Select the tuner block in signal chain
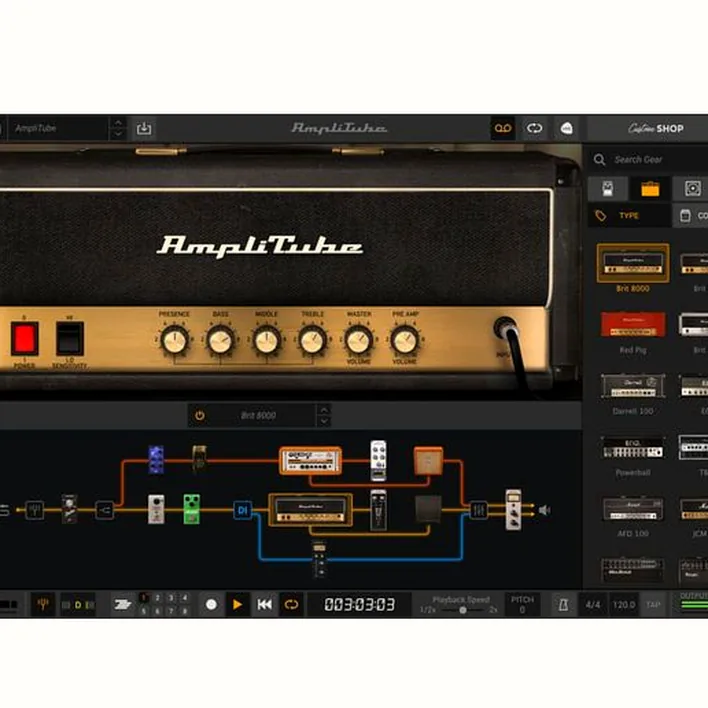Viewport: 708px width, 708px height. [x=34, y=510]
